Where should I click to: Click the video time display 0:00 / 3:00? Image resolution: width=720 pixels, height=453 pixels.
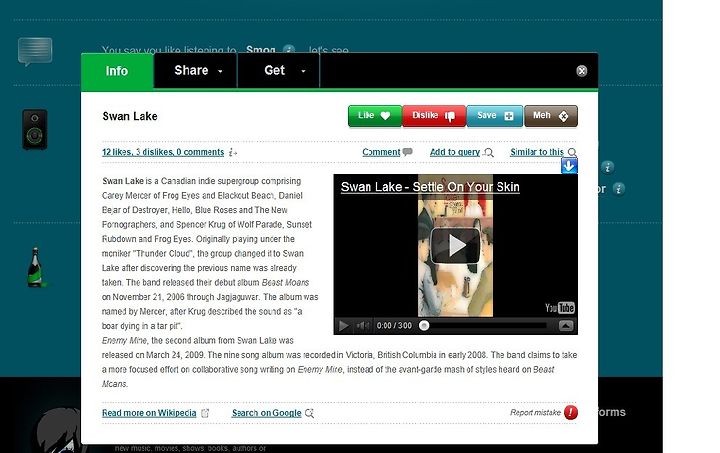coord(394,326)
